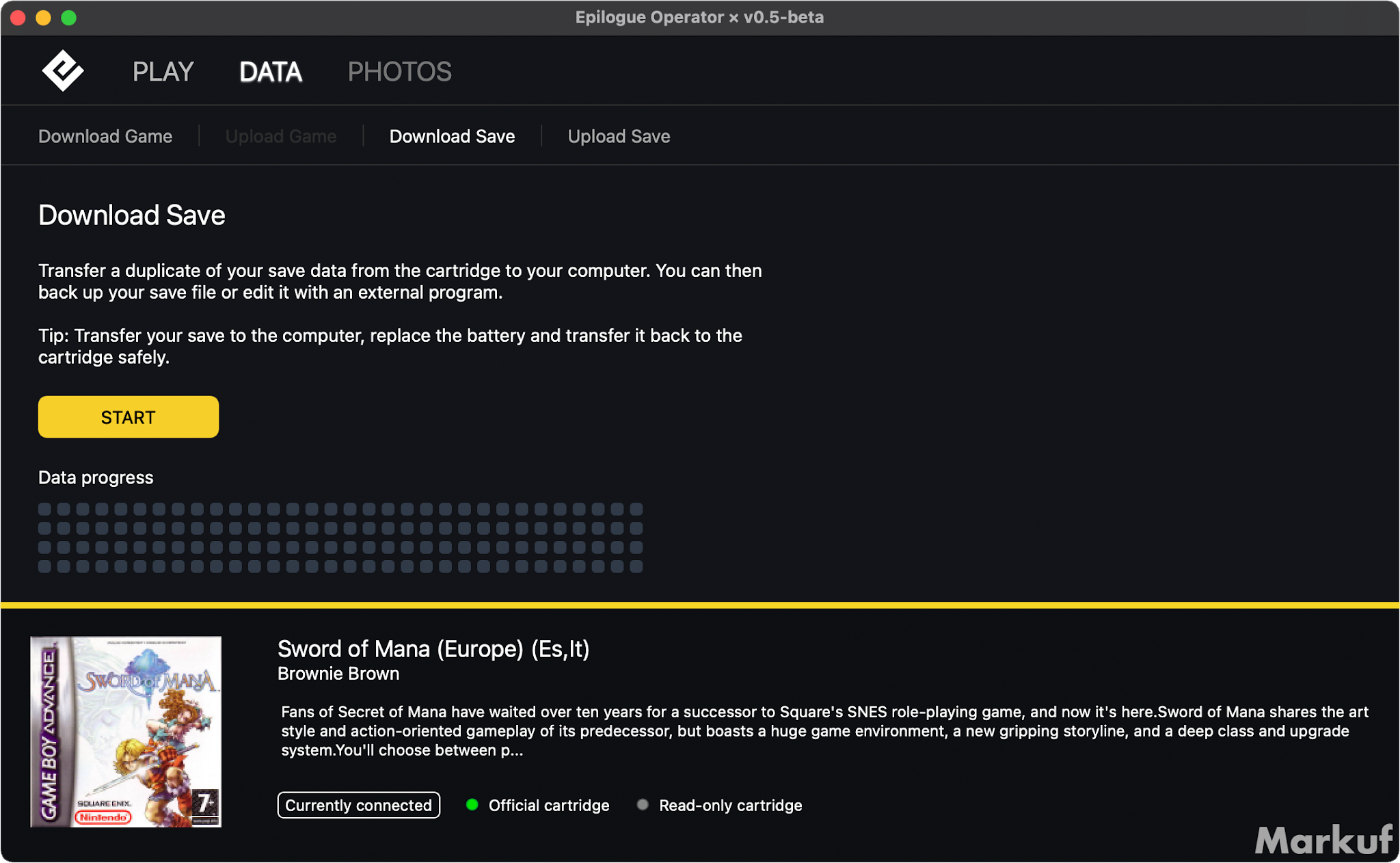The image size is (1400, 863).
Task: Click the Sword of Mana cover thumbnail
Action: (x=126, y=732)
